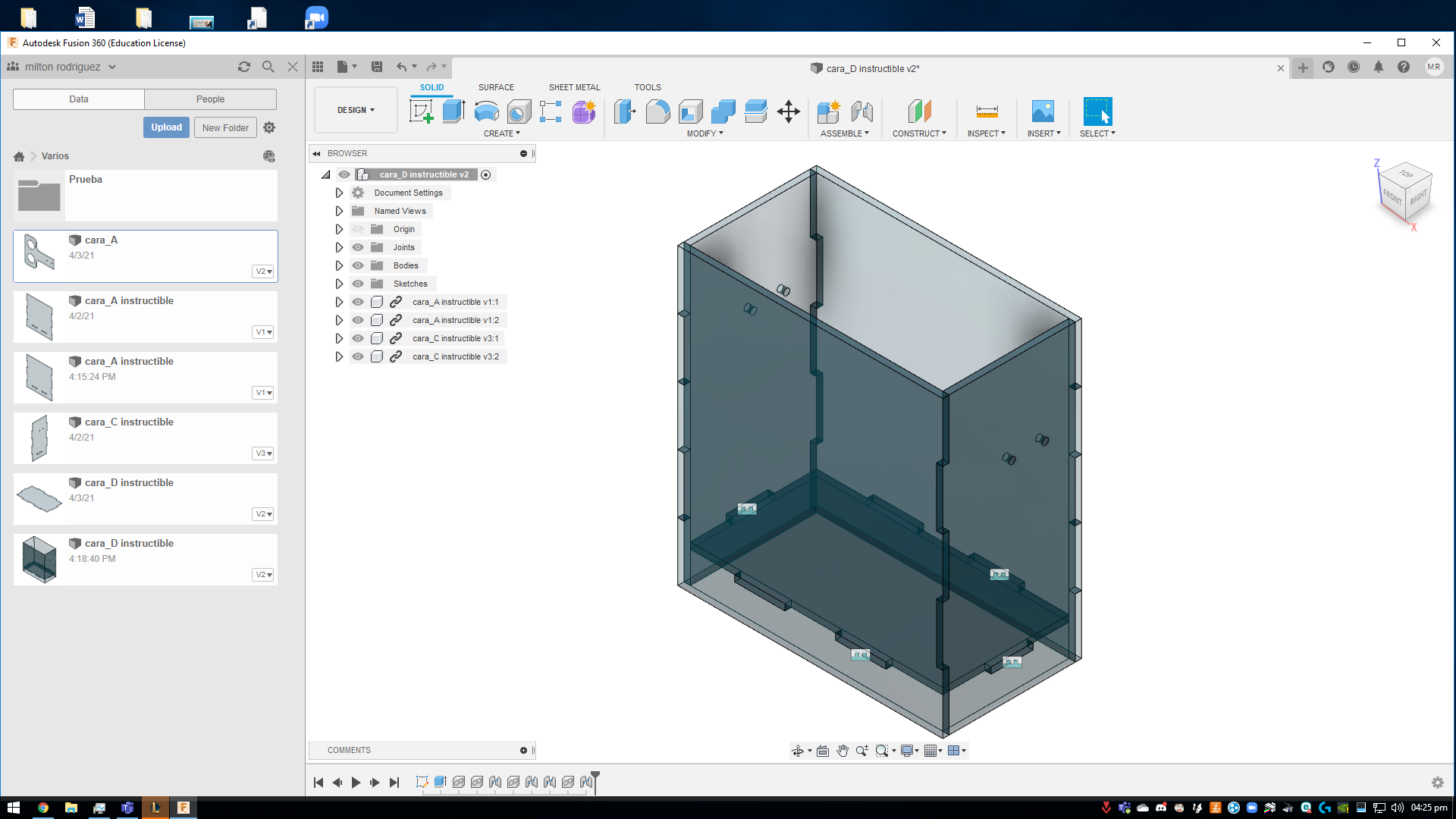Expand Document Settings node

point(339,193)
